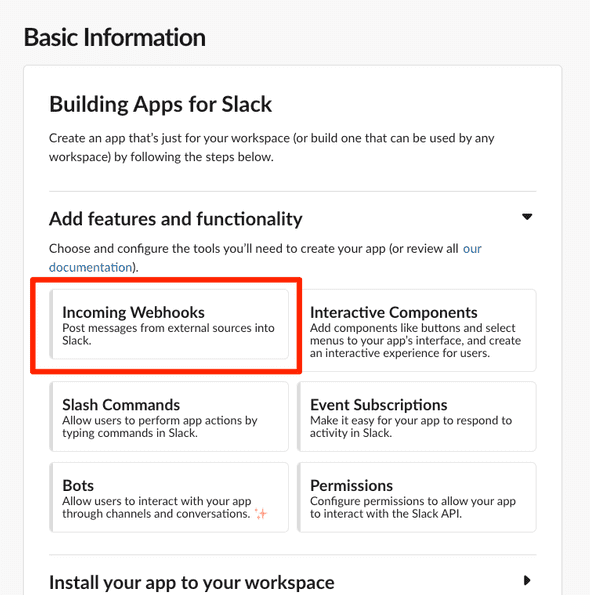590x595 pixels.
Task: Open the Incoming Webhooks feature card
Action: pos(169,324)
